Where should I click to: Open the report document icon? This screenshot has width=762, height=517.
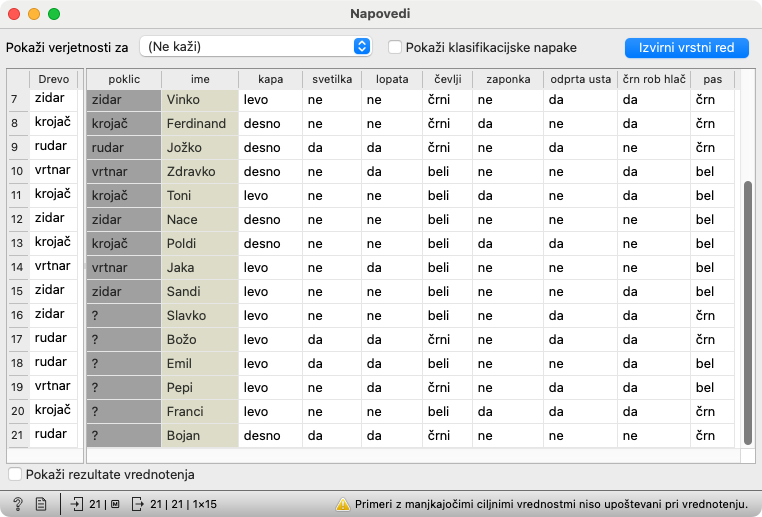click(x=41, y=504)
